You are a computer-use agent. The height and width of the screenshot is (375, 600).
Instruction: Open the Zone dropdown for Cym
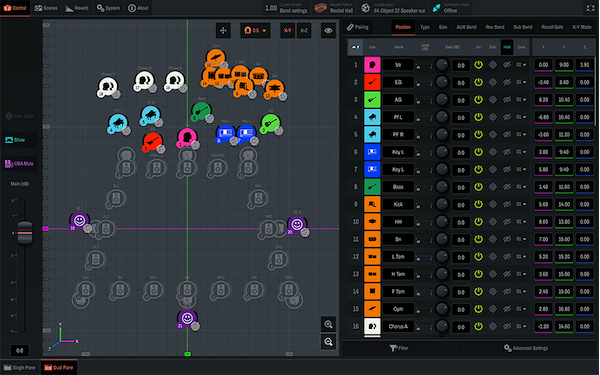click(521, 309)
